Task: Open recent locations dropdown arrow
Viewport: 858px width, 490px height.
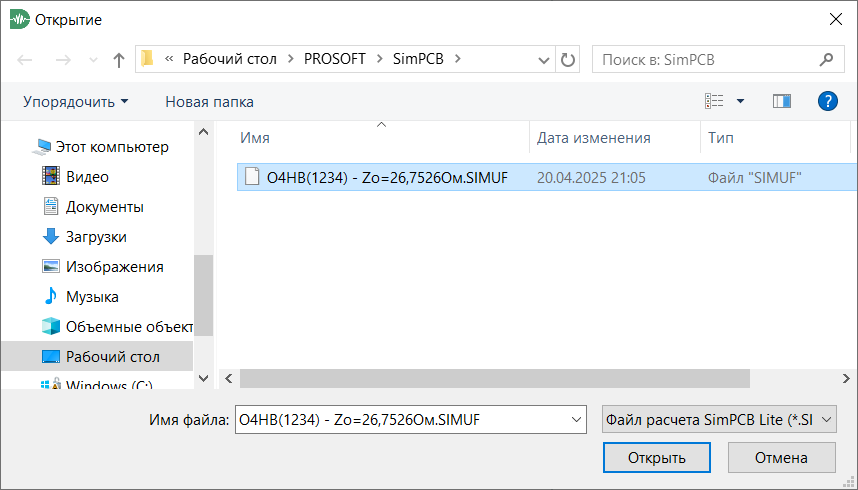Action: point(93,60)
